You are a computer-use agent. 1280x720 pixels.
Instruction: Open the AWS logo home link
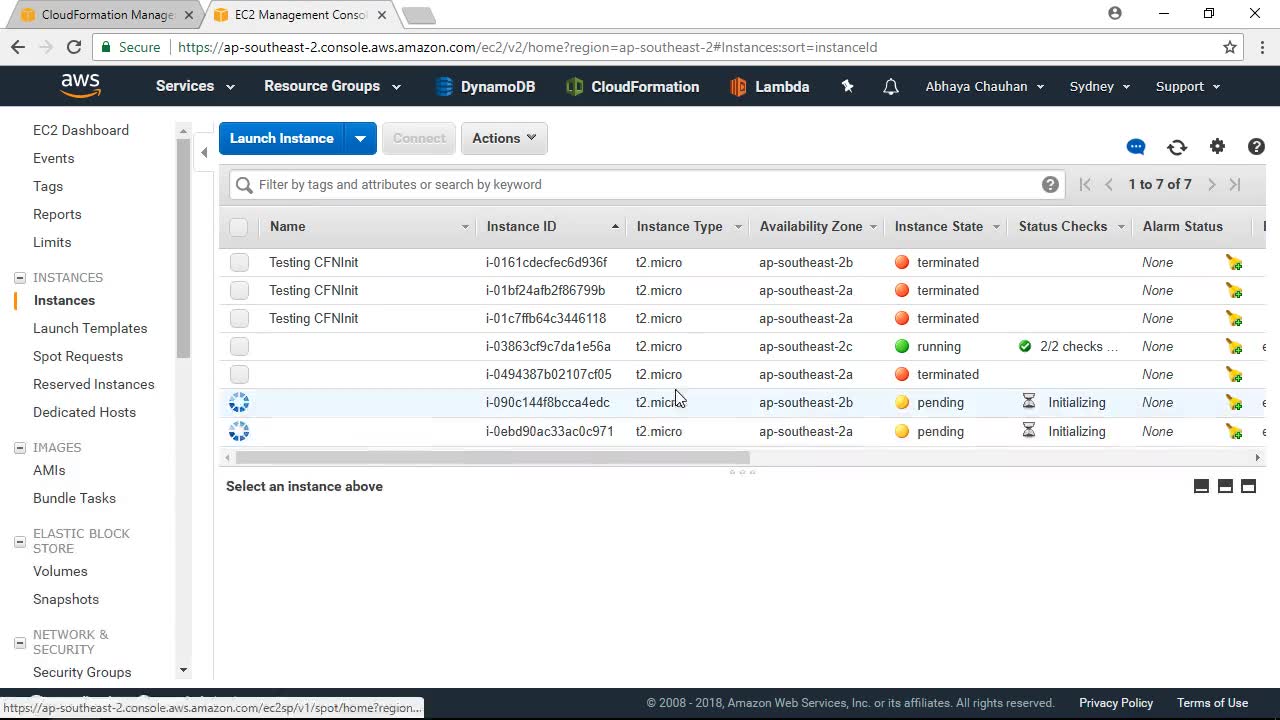pyautogui.click(x=80, y=86)
